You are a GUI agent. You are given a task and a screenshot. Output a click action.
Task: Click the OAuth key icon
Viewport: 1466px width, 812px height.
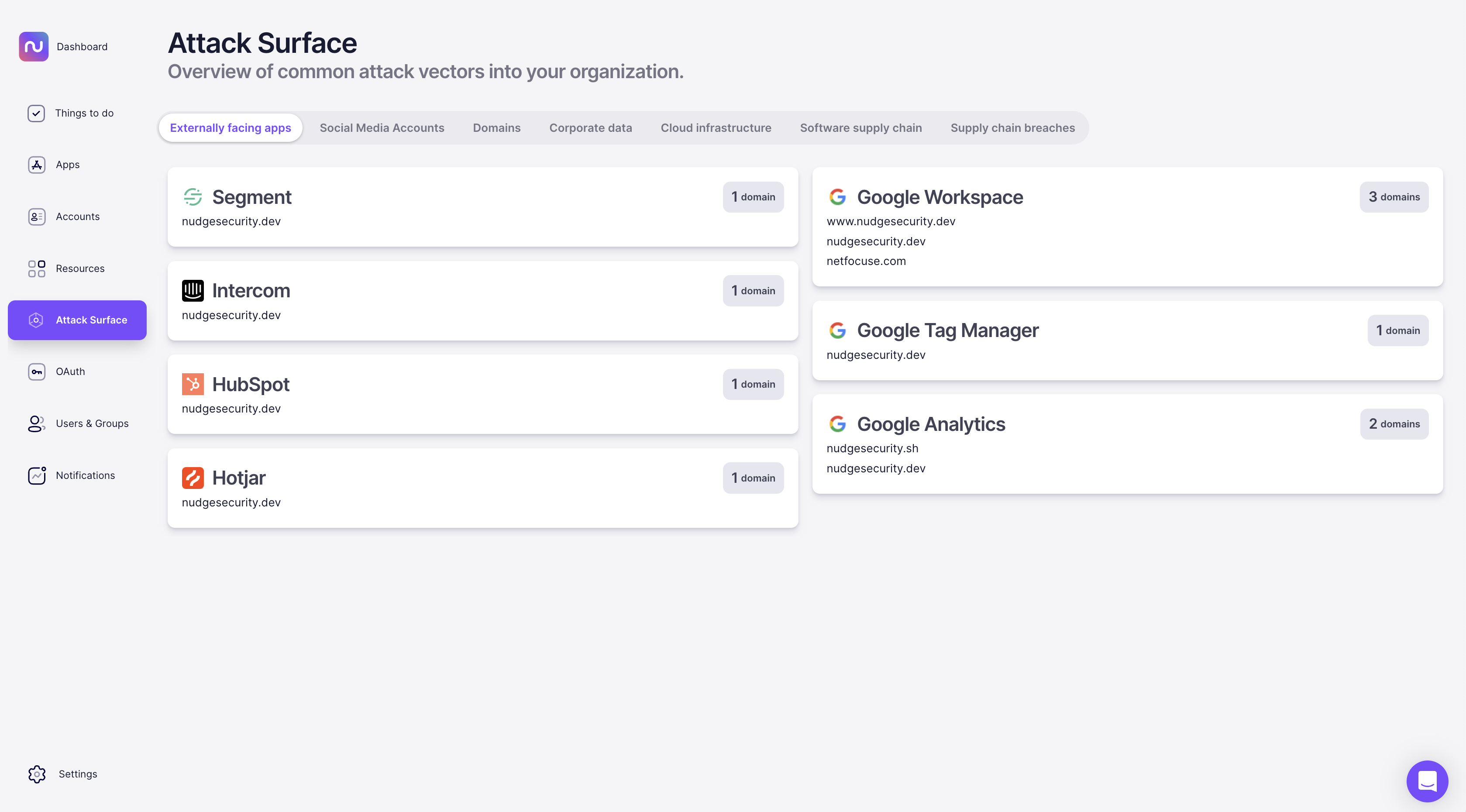pyautogui.click(x=36, y=372)
